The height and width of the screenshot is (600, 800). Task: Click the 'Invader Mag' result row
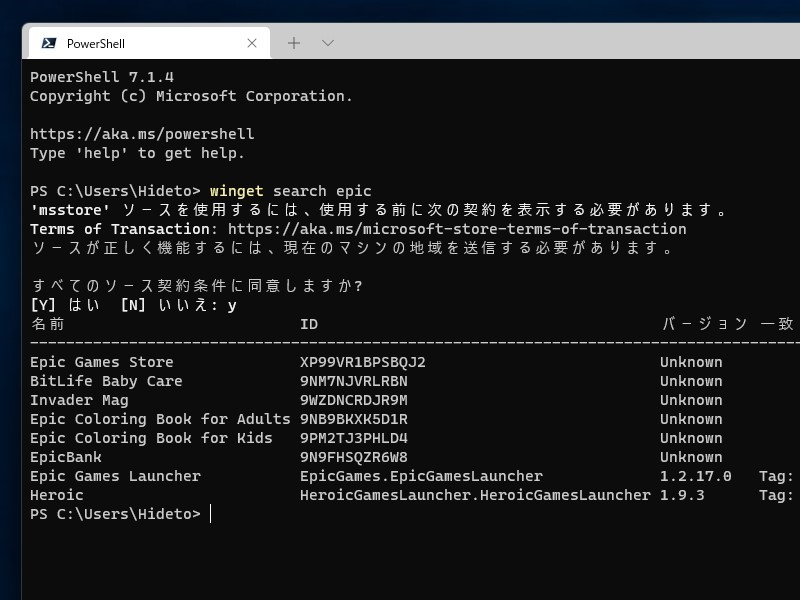point(79,400)
